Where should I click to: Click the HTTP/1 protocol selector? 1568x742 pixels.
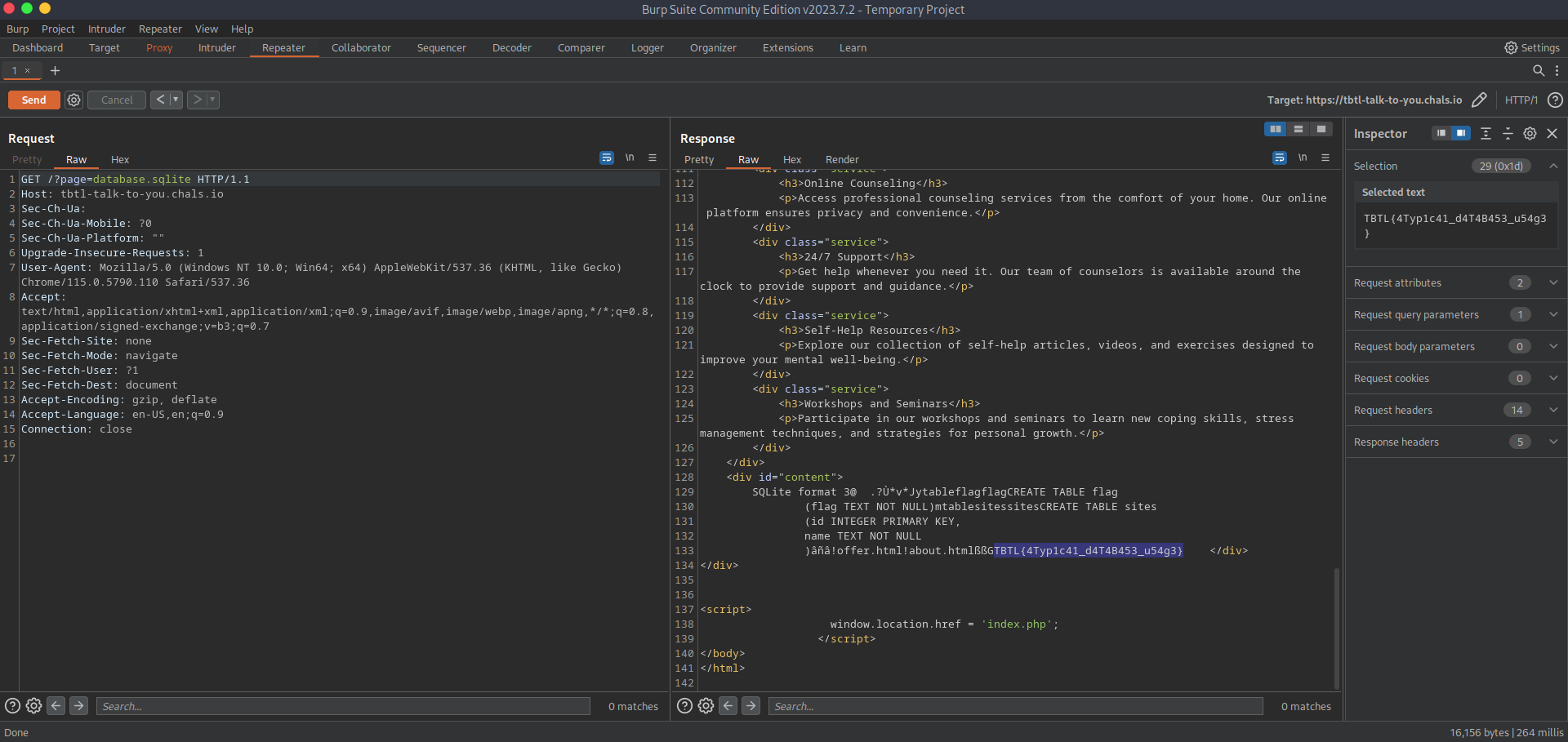1521,100
